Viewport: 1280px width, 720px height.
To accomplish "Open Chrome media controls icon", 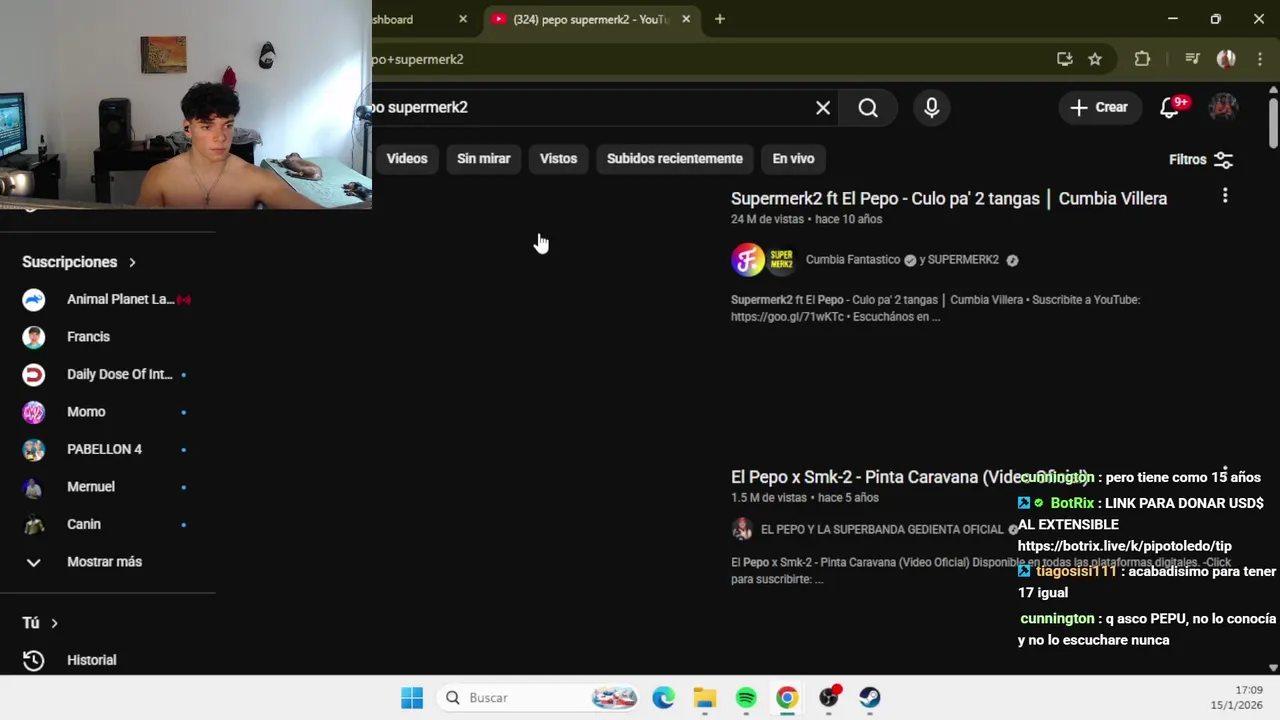I will coord(1192,59).
